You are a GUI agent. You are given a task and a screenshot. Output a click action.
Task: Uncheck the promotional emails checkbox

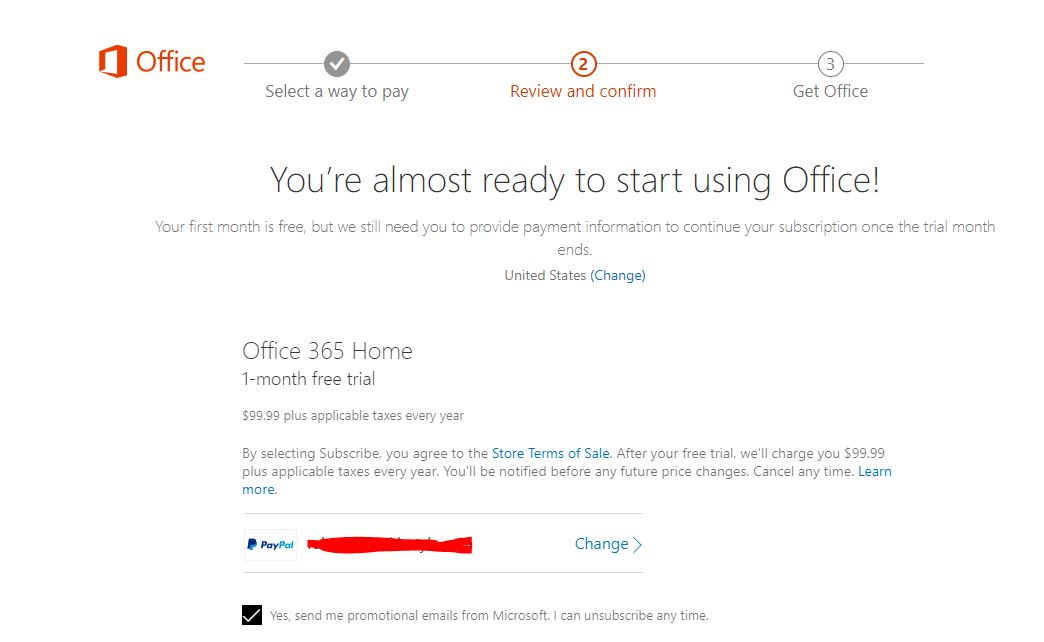(x=252, y=615)
